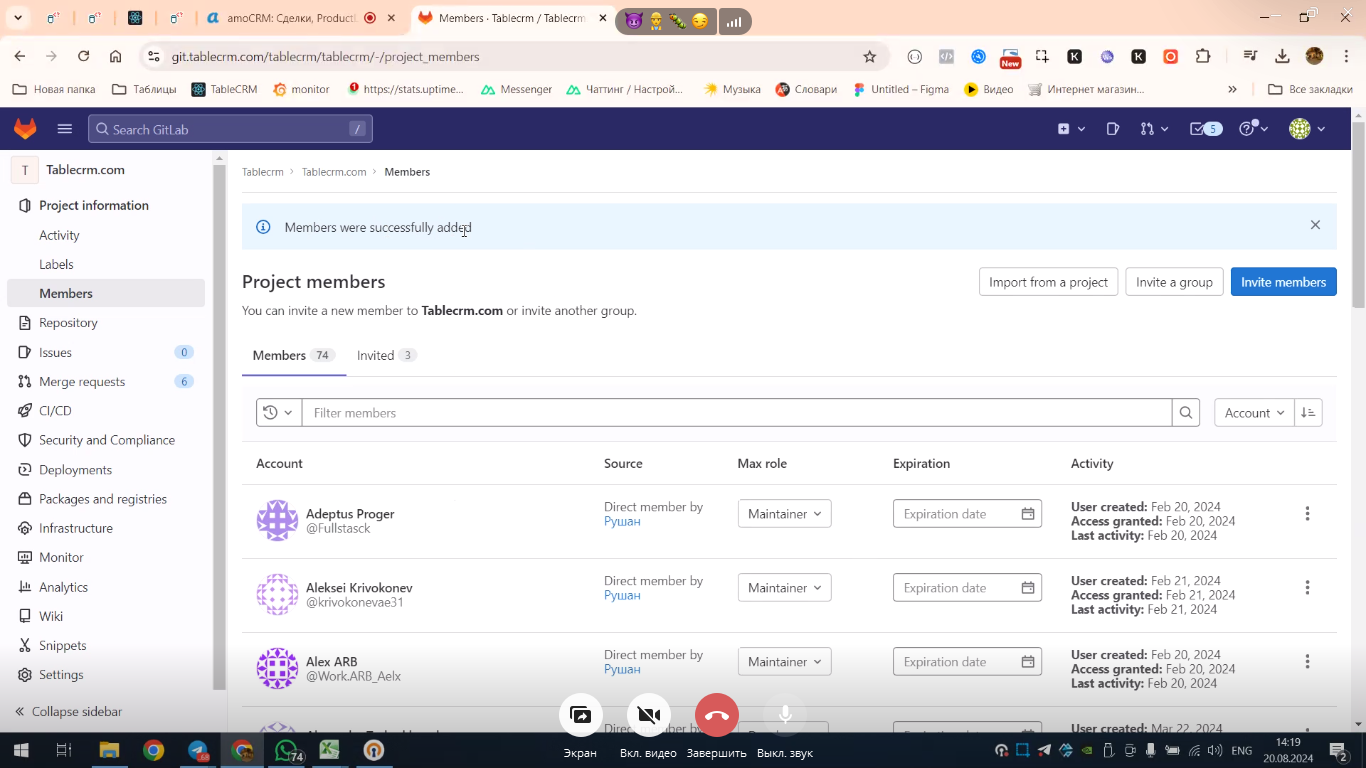Click Alex ARB avatar

click(277, 668)
